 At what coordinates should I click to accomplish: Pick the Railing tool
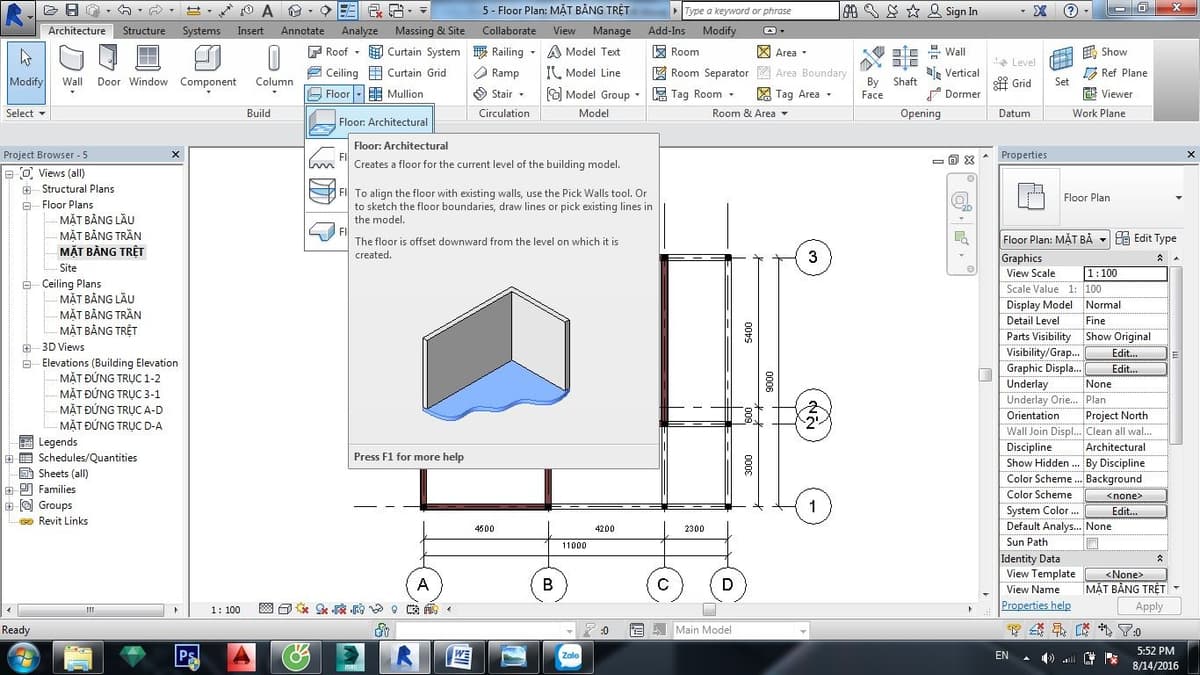pyautogui.click(x=504, y=52)
